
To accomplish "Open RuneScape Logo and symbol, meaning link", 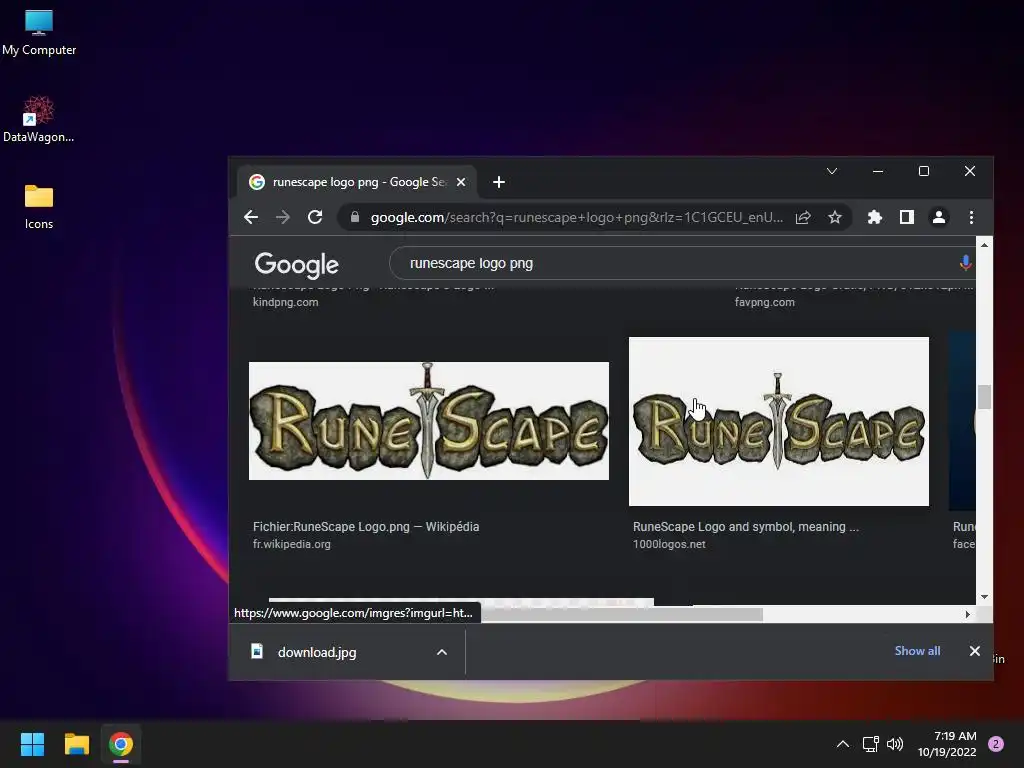I will [x=745, y=526].
